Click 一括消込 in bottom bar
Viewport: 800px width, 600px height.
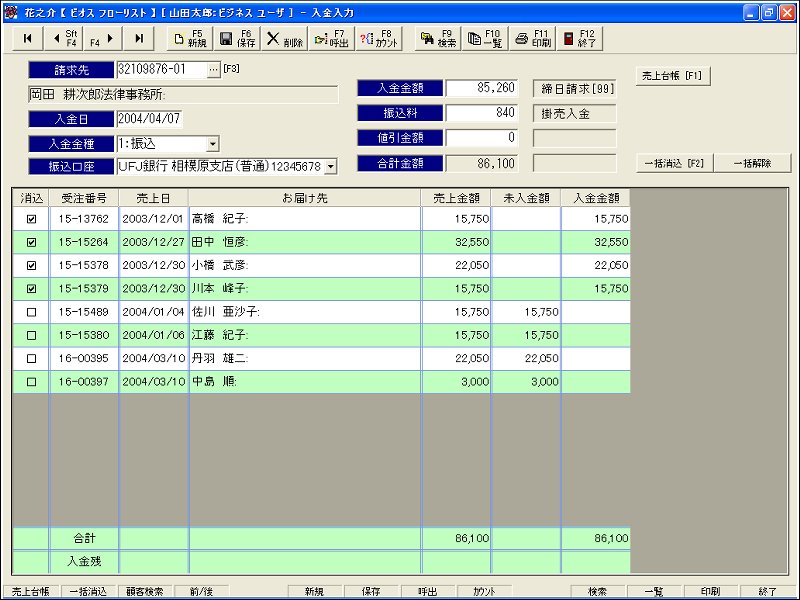point(88,591)
